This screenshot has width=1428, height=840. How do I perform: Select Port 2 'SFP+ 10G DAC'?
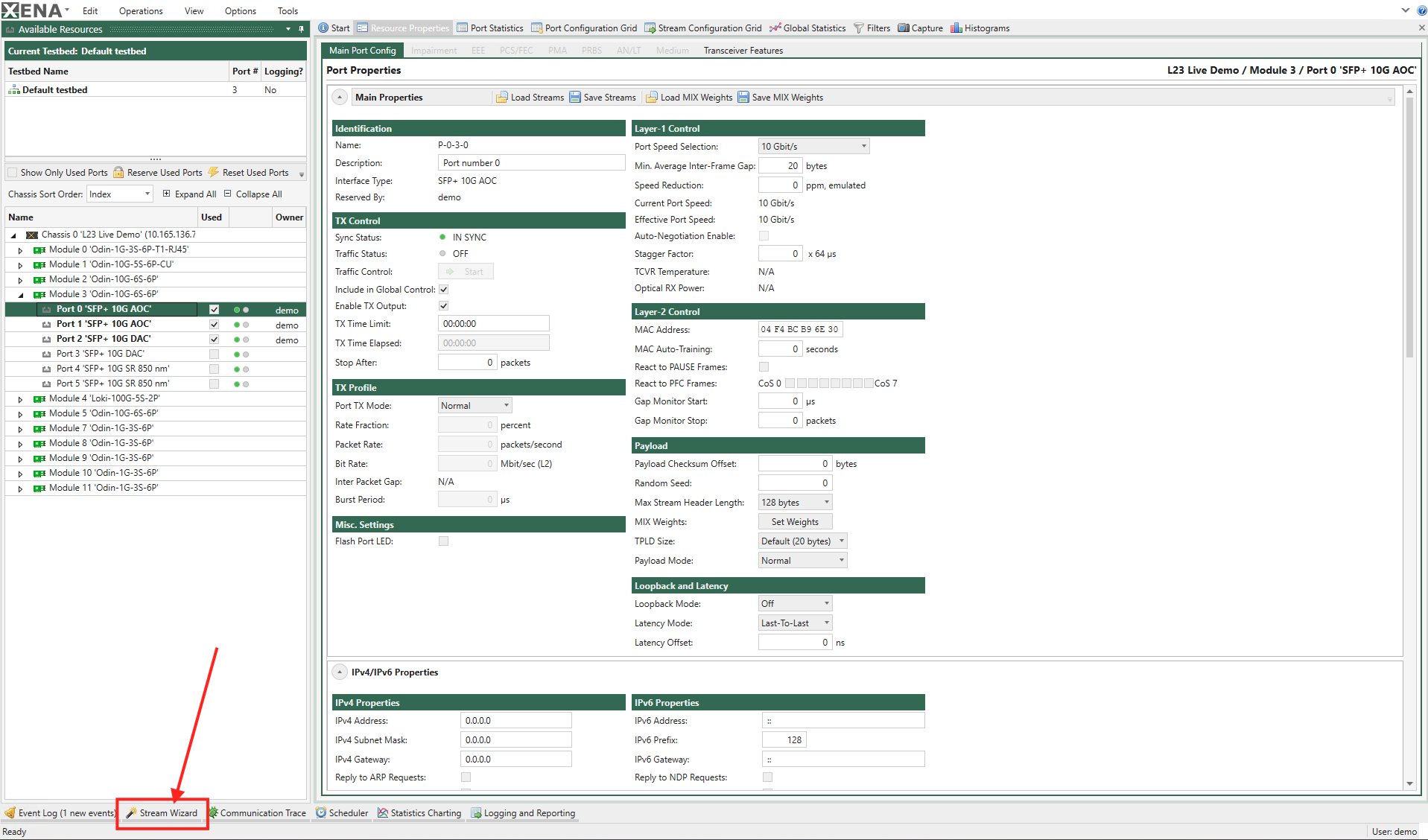click(x=104, y=339)
